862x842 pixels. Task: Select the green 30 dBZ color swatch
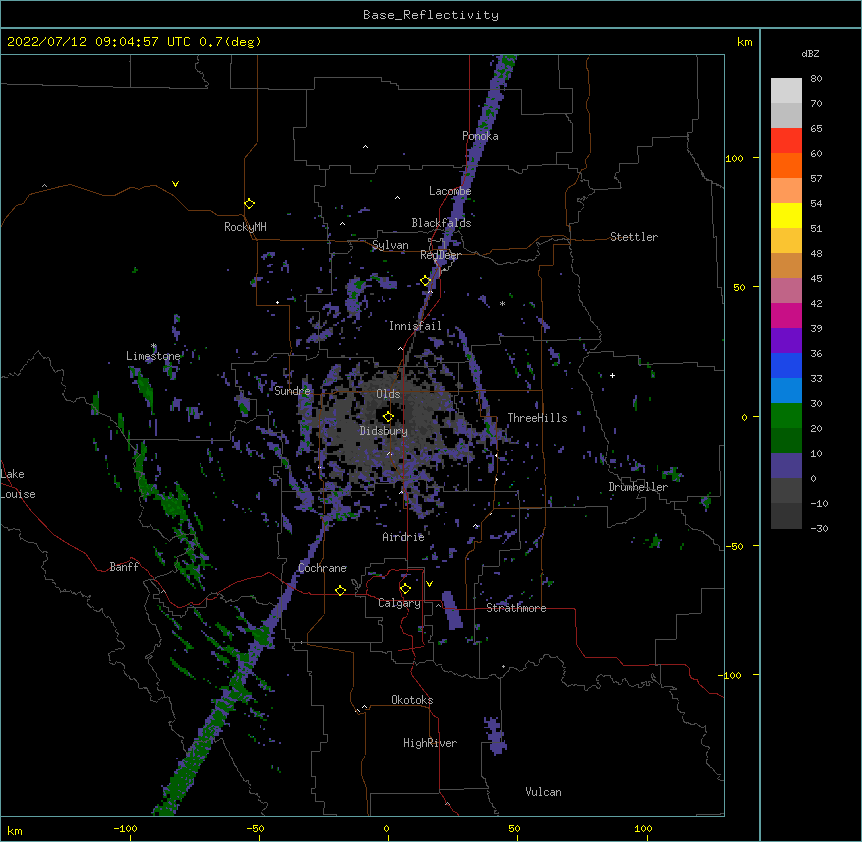[x=786, y=416]
